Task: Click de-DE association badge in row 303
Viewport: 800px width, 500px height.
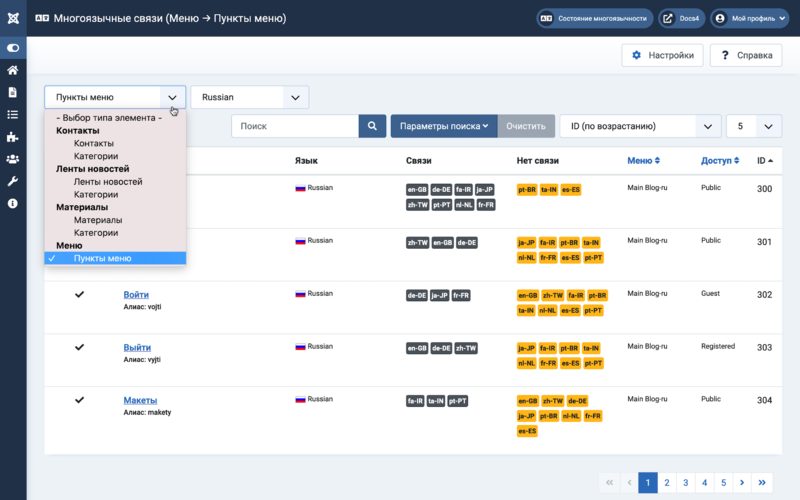Action: coord(441,348)
